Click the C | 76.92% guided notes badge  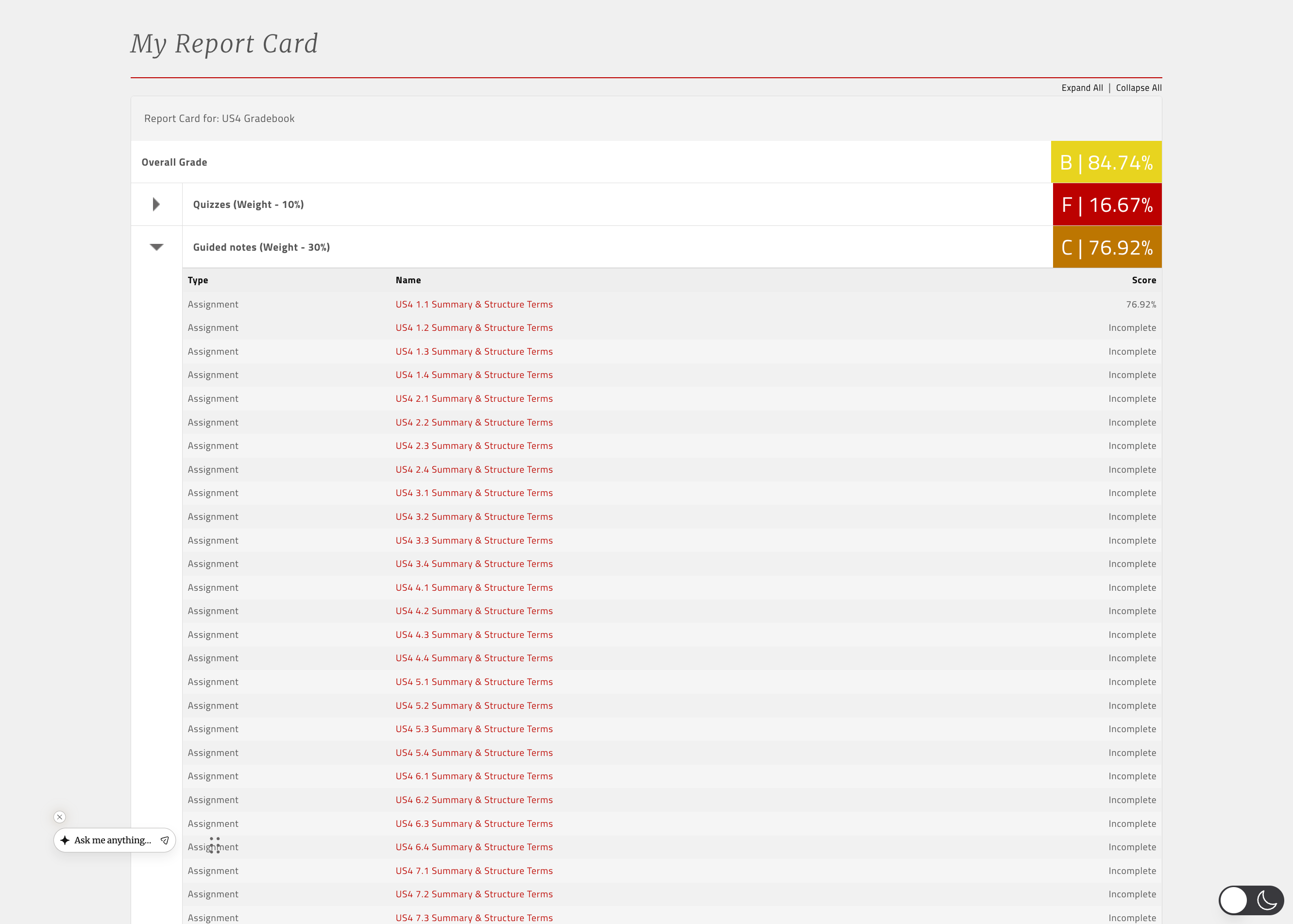1107,247
